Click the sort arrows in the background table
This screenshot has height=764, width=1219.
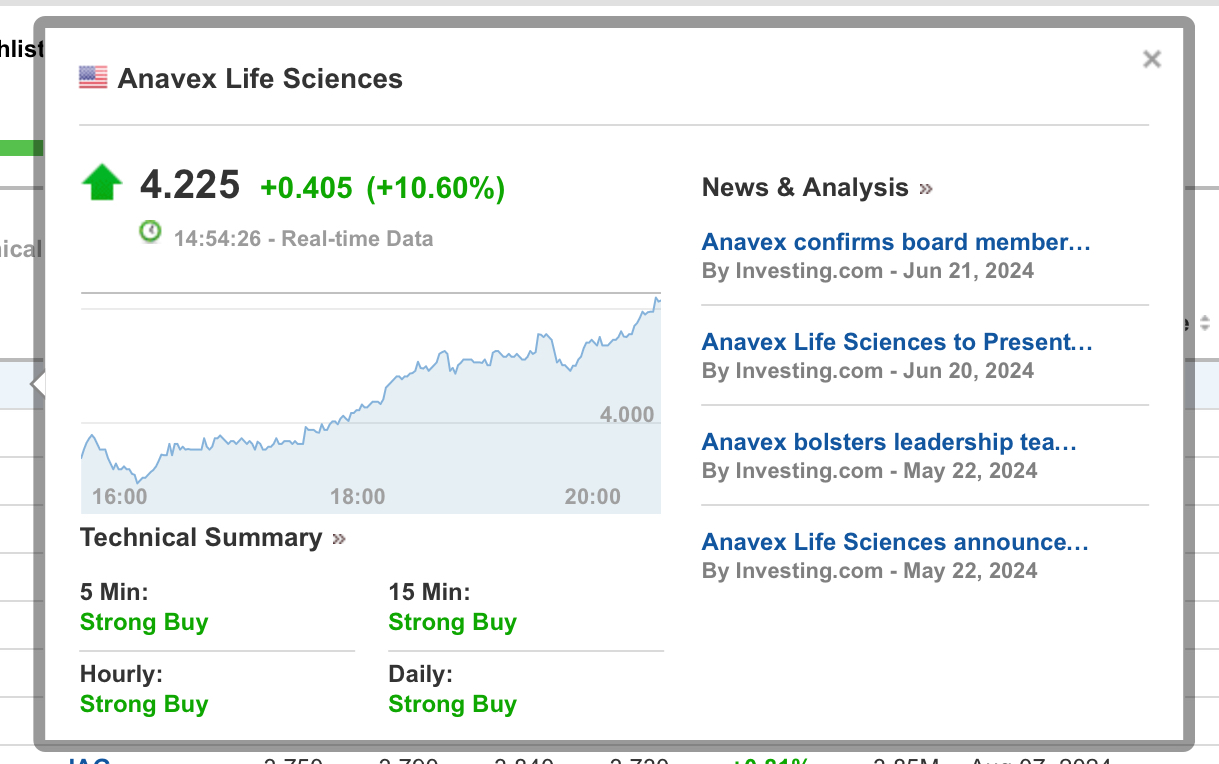tap(1205, 323)
